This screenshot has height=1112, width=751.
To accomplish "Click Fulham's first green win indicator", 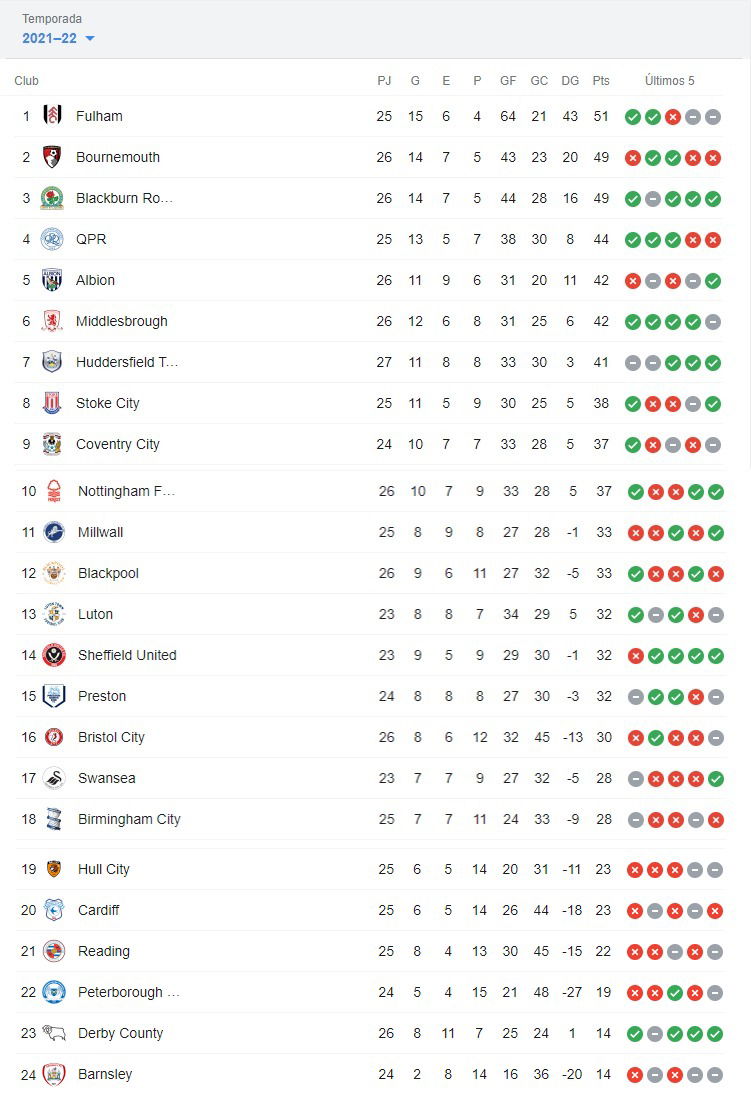I will coord(633,117).
